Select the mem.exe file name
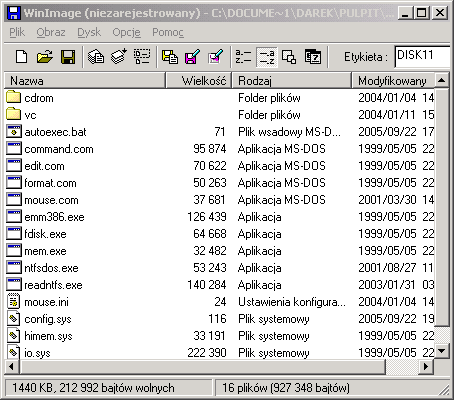Viewport: 454px width, 400px height. coord(45,251)
